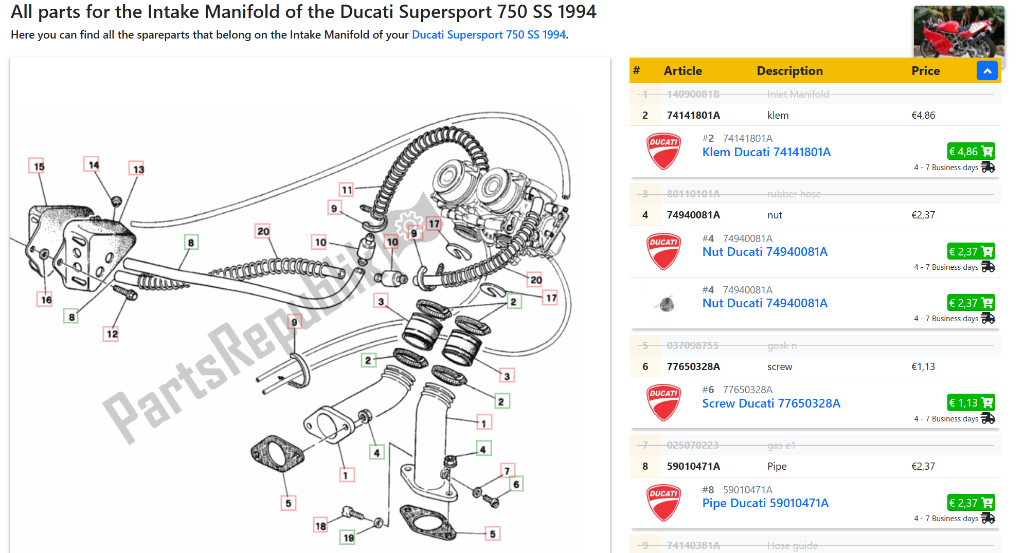Open Klem Ducati 74141801A product link

[766, 152]
